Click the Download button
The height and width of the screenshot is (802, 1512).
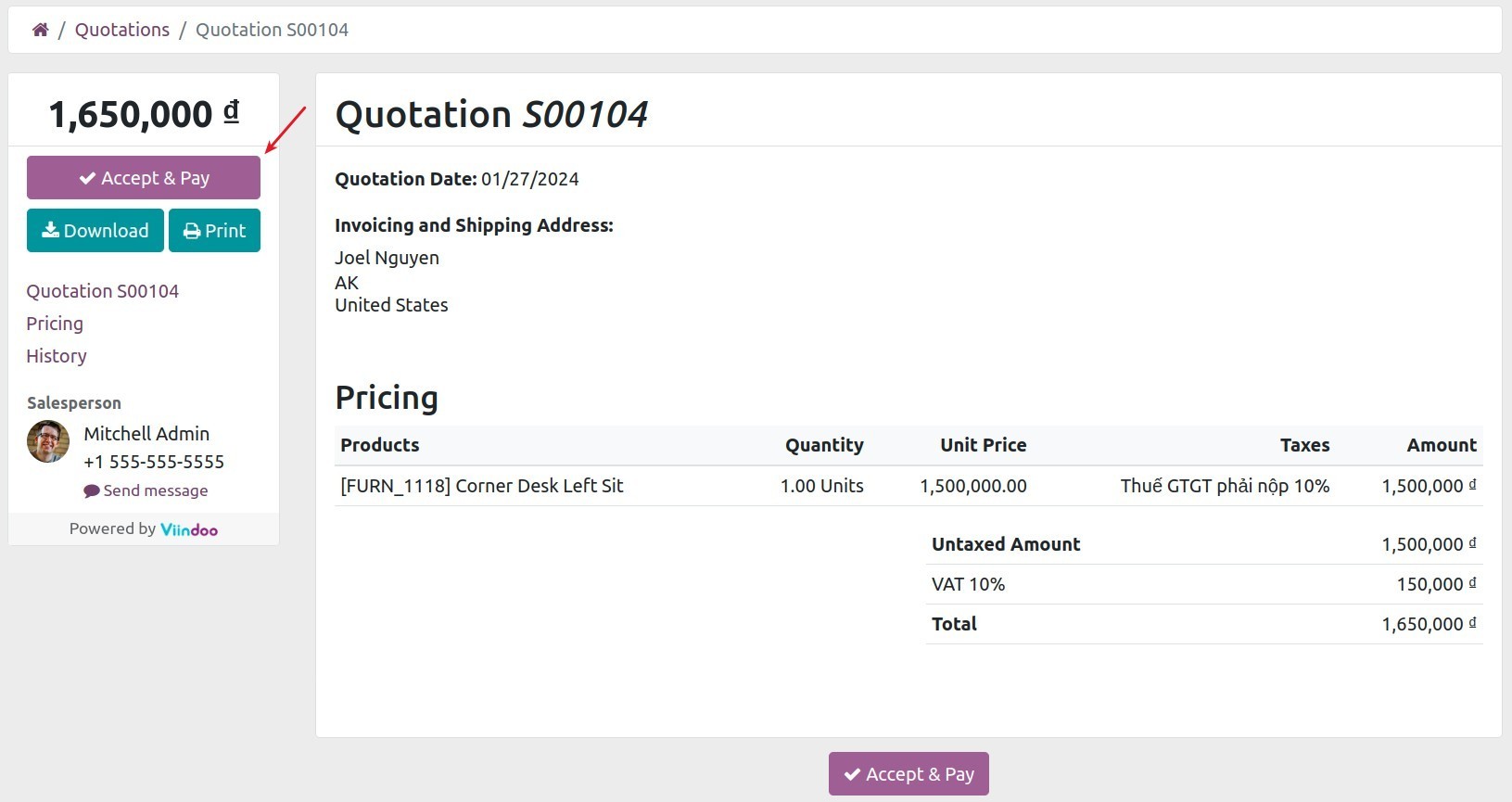(x=95, y=230)
